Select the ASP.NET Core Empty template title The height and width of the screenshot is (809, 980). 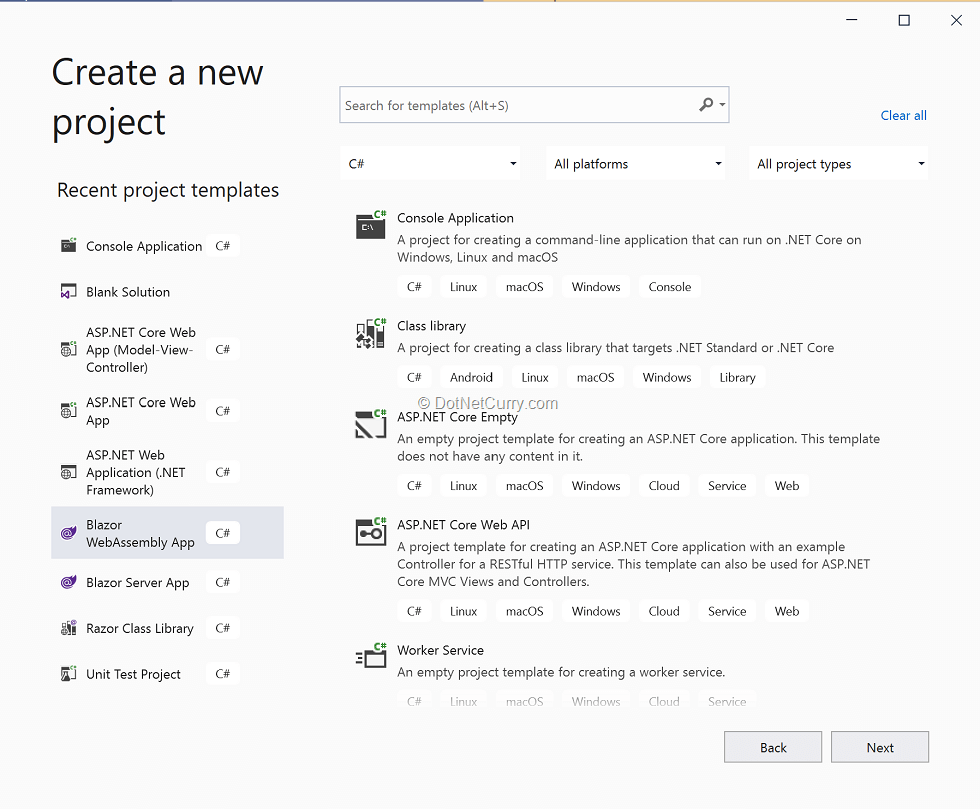[x=457, y=417]
